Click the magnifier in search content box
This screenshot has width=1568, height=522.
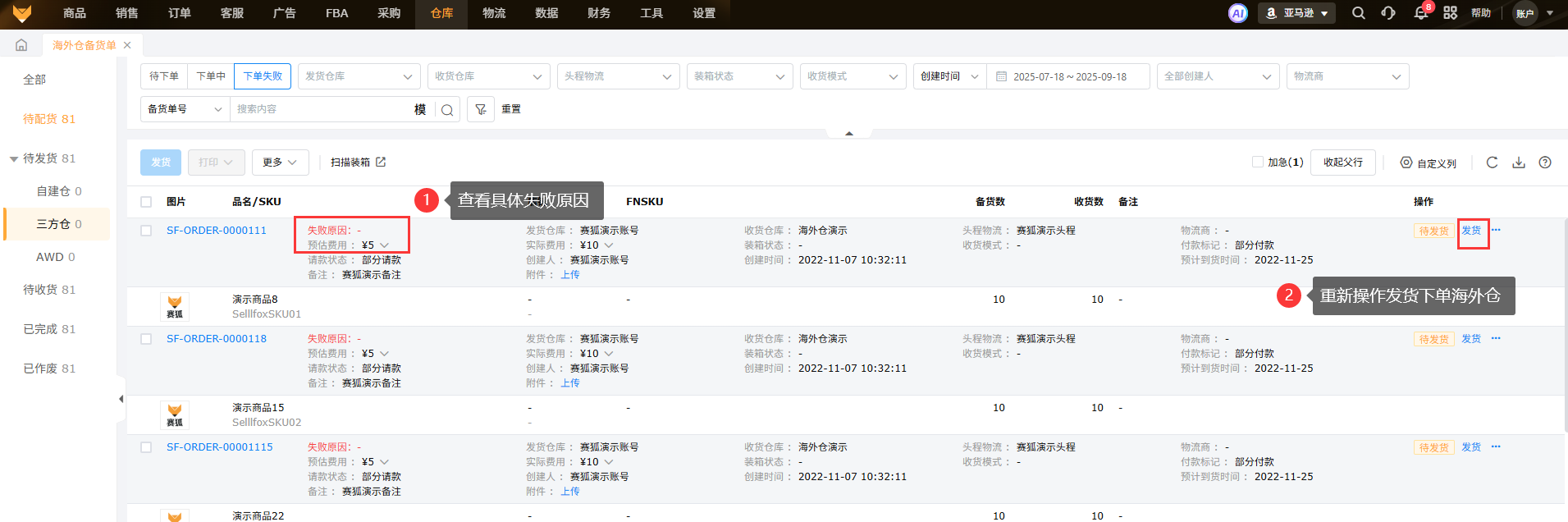tap(447, 110)
